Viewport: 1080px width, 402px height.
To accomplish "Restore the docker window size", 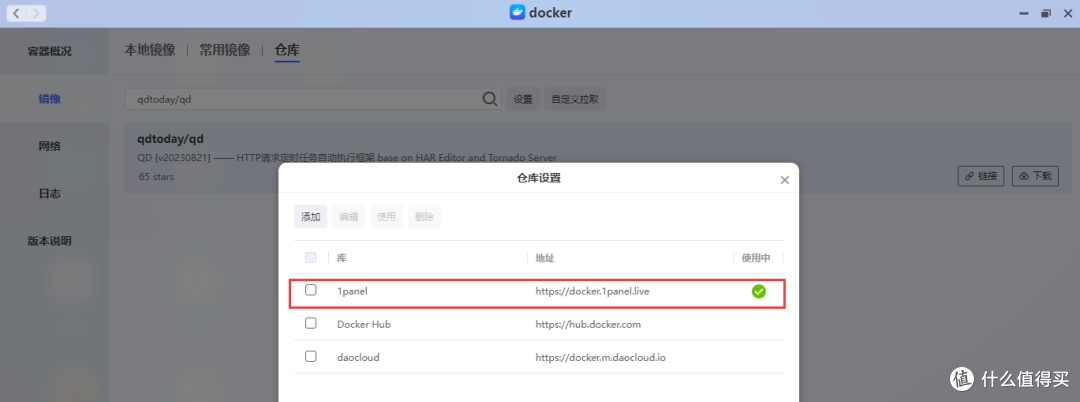I will 1046,13.
